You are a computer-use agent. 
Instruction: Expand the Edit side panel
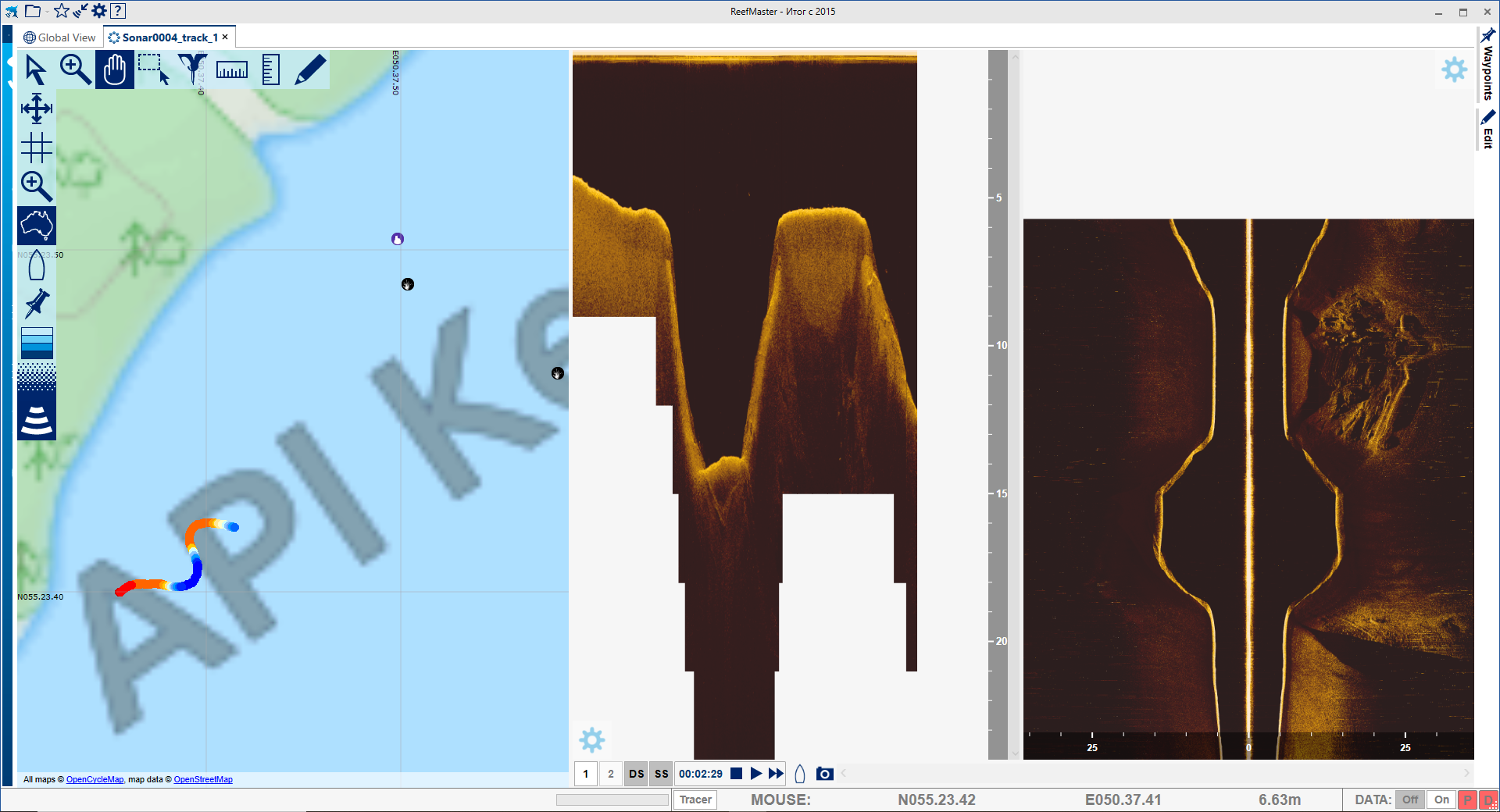pos(1487,130)
